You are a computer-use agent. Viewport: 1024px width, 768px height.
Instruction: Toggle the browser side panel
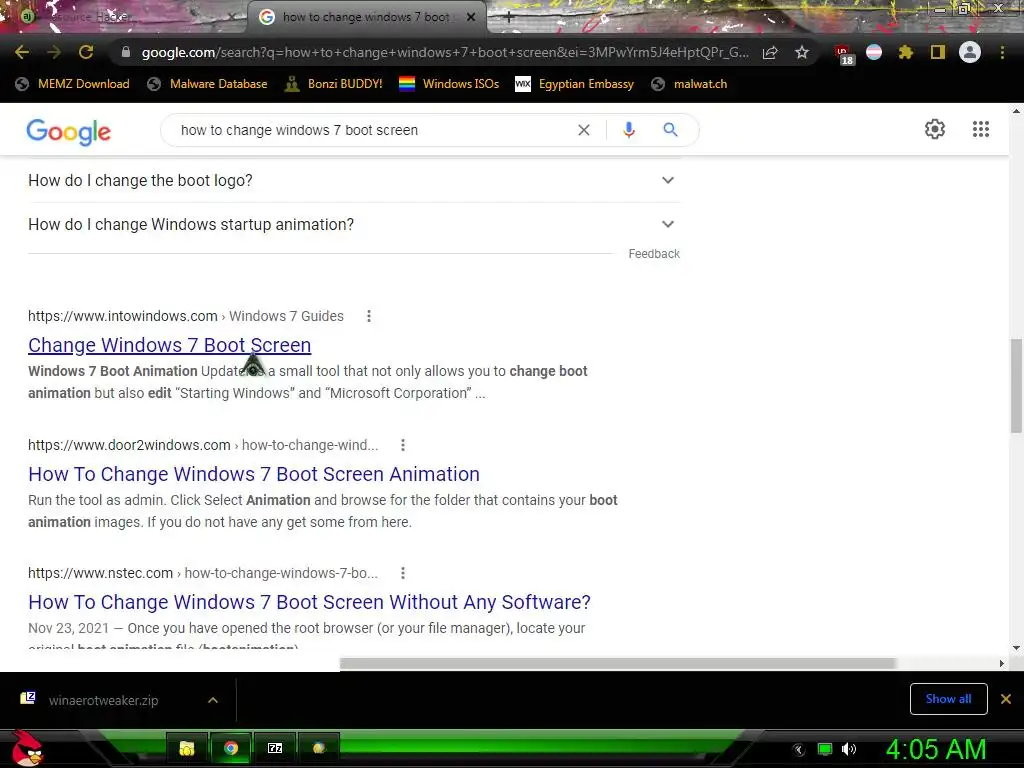pos(938,52)
